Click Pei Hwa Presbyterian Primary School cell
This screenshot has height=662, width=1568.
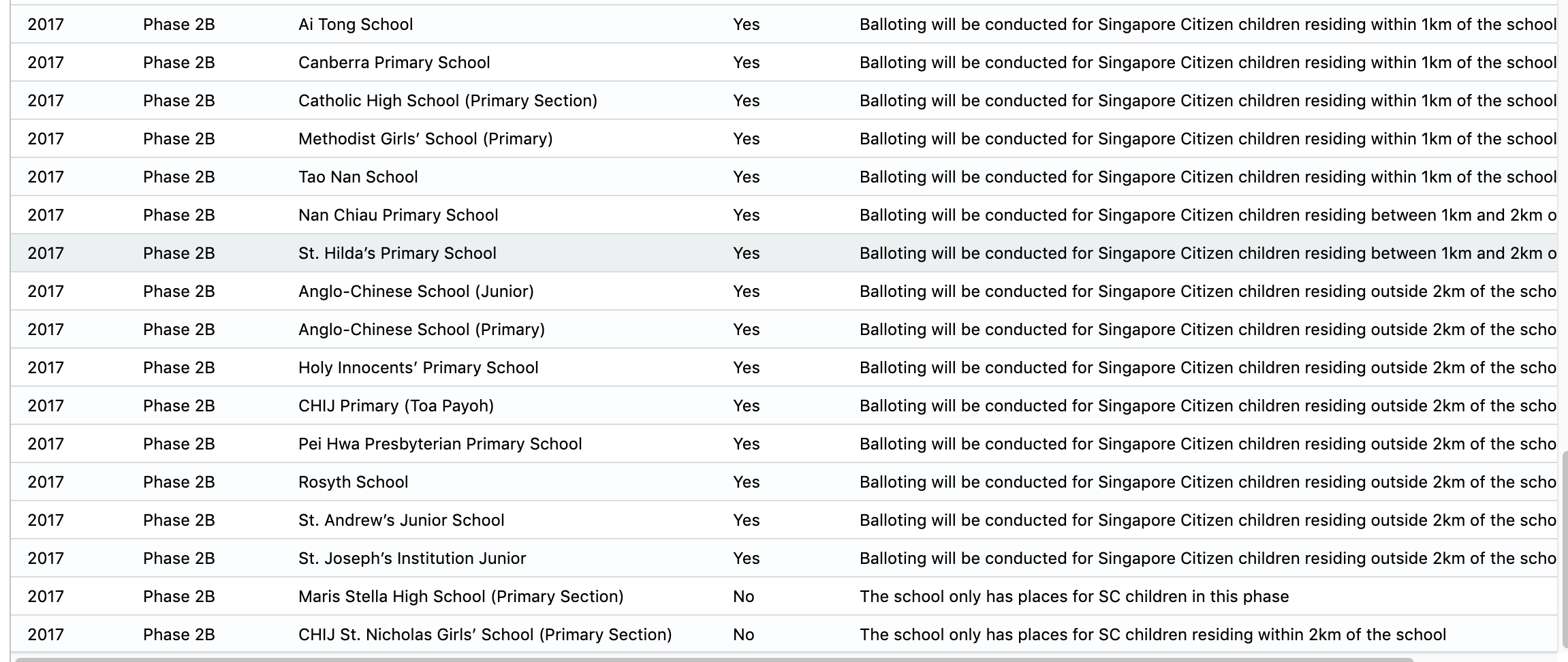point(440,444)
